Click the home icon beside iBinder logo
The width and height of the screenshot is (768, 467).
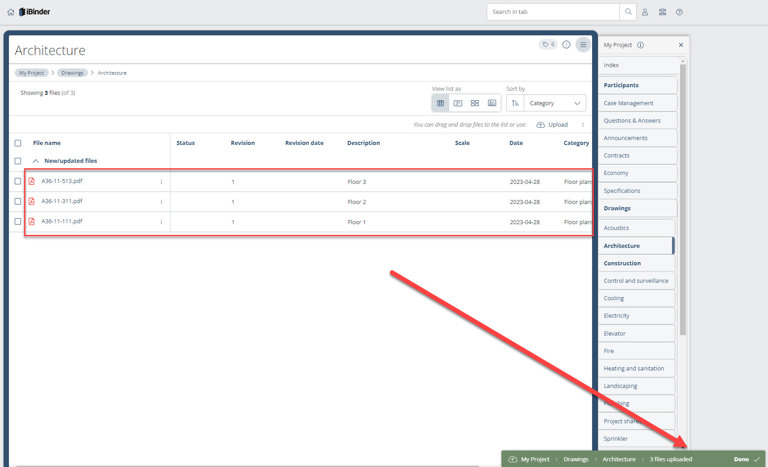[x=10, y=12]
